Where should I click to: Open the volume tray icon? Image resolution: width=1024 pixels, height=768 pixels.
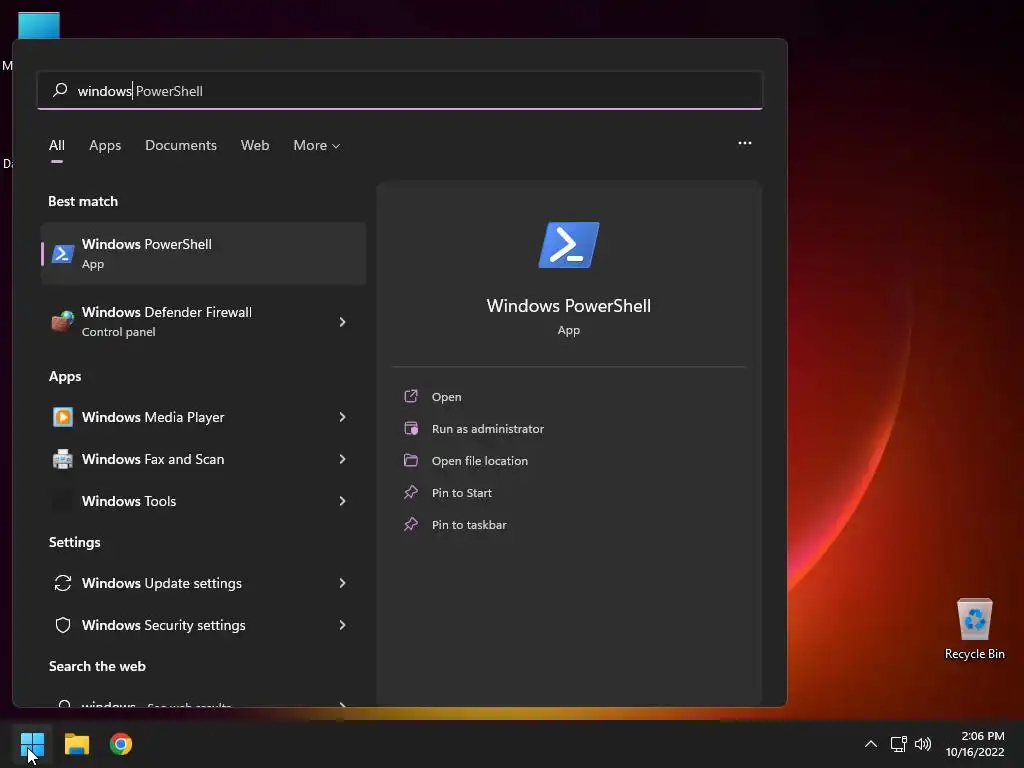tap(923, 744)
